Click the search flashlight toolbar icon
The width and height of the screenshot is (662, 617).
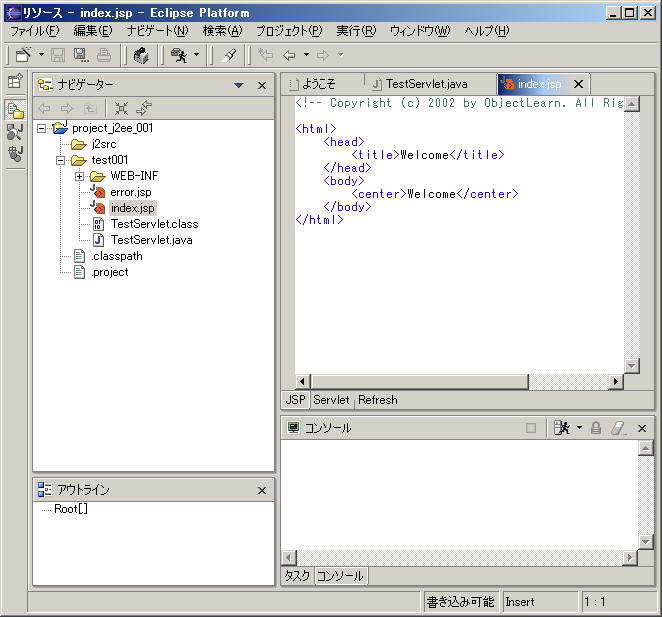click(229, 55)
